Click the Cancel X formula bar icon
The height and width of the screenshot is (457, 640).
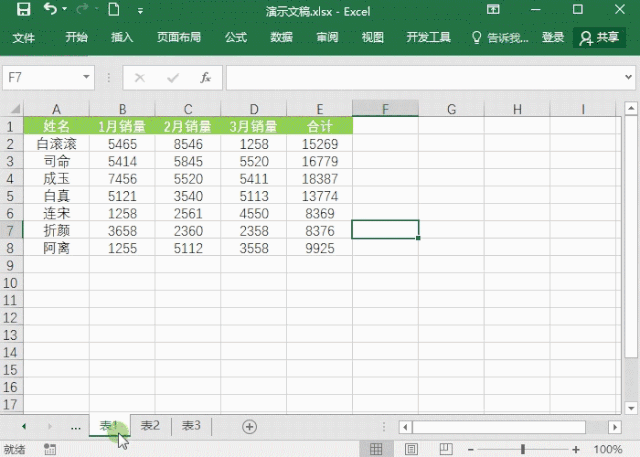[x=140, y=78]
